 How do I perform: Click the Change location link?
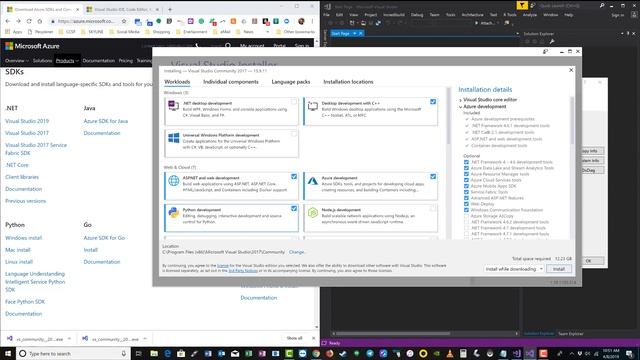point(298,252)
